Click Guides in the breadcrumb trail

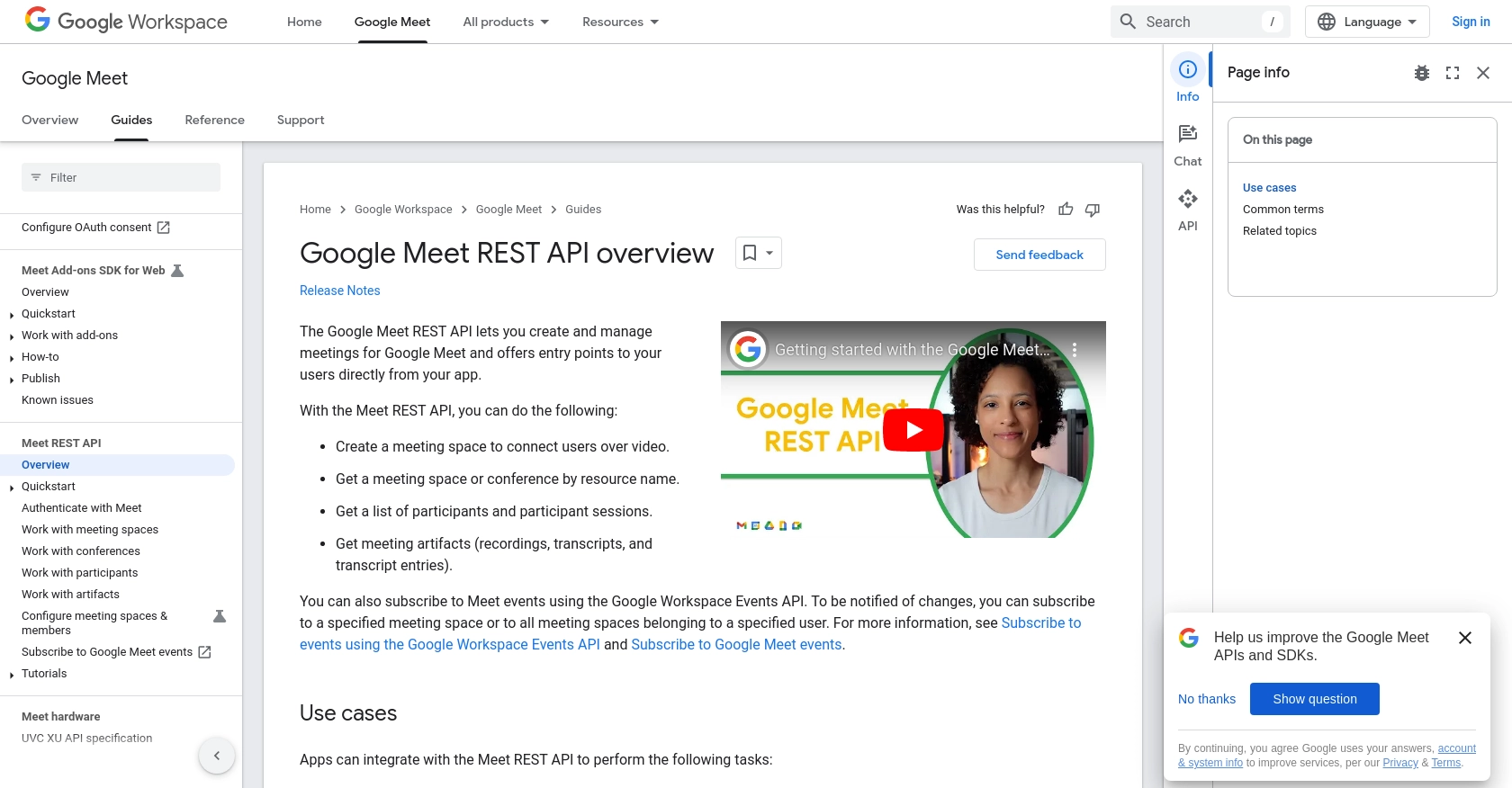[583, 210]
